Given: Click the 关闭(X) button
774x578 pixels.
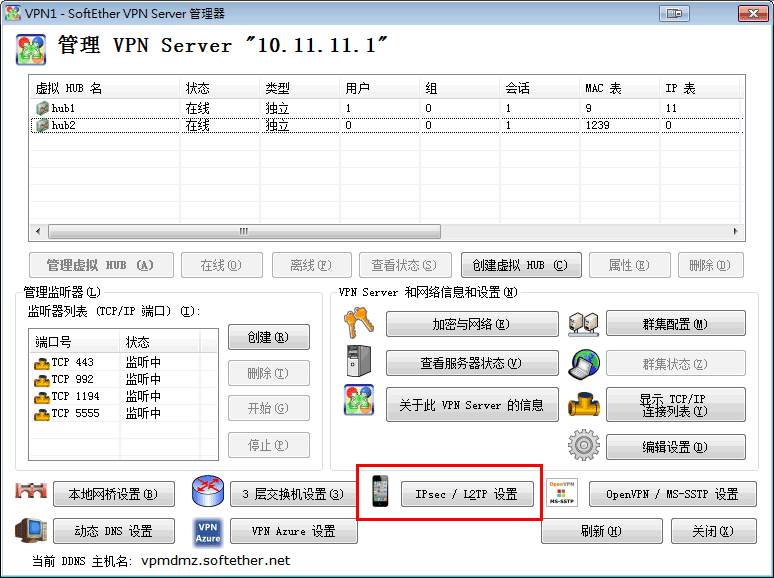Looking at the screenshot, I should click(713, 531).
